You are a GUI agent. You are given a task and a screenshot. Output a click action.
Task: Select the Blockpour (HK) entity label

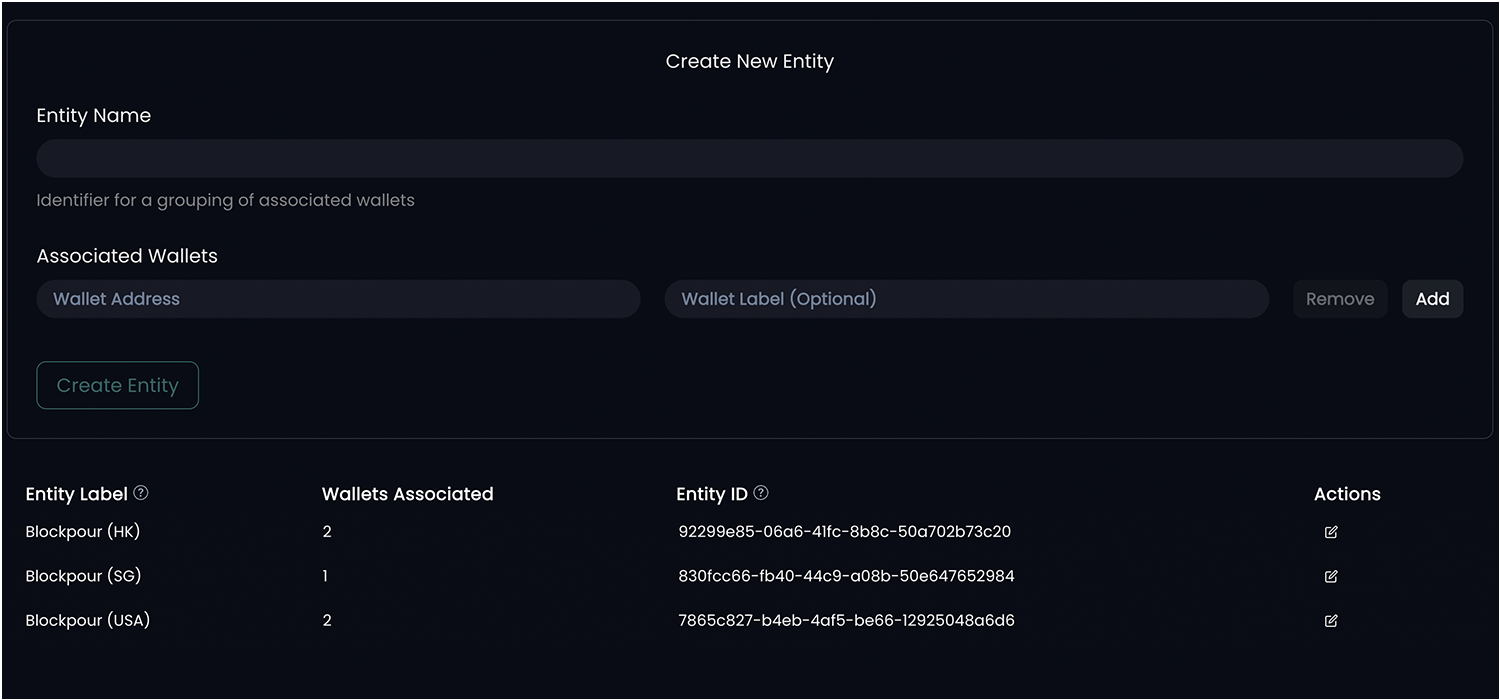[x=83, y=532]
